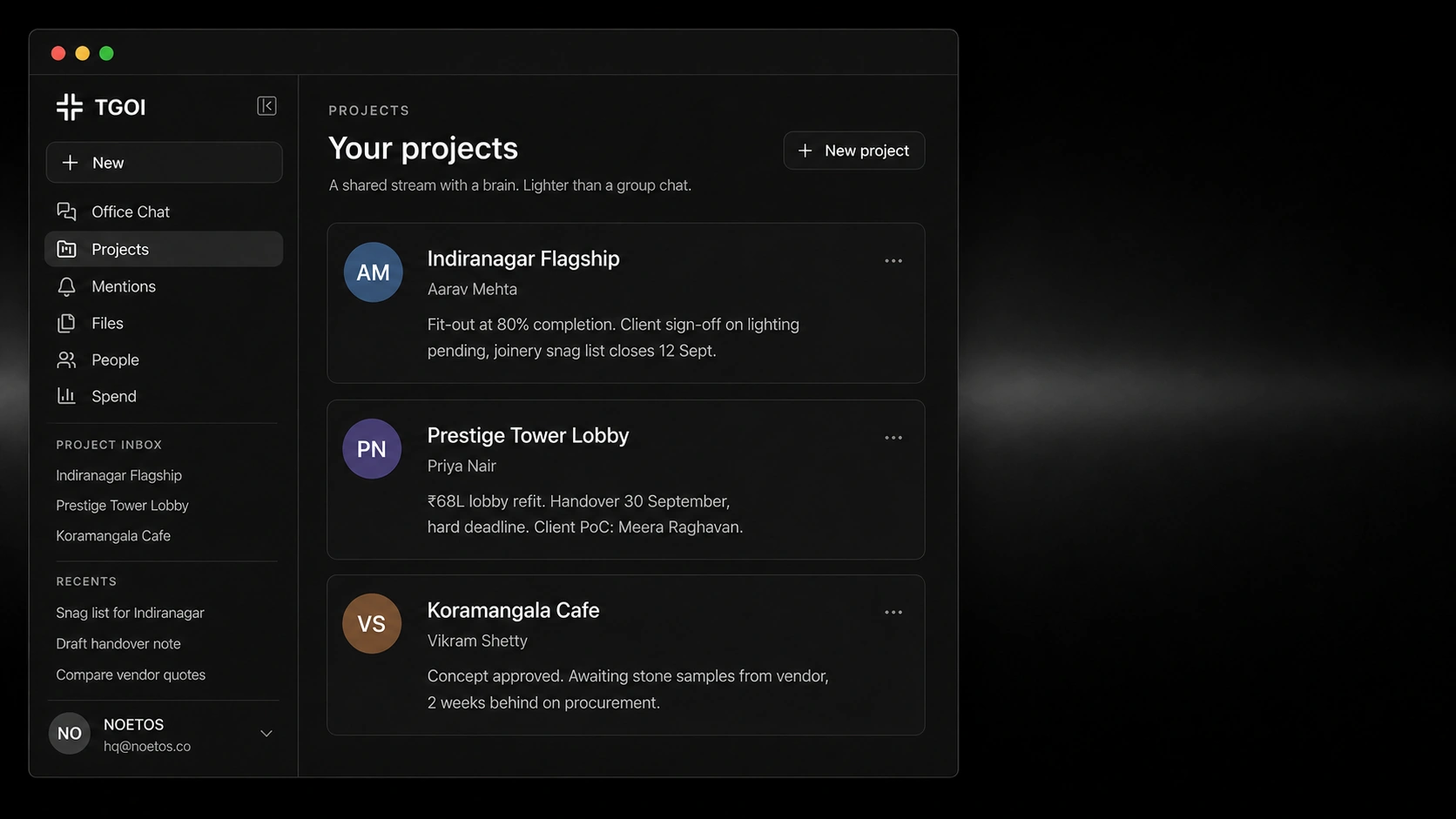Open Prestige Tower Lobby in Project Inbox
Image resolution: width=1456 pixels, height=819 pixels.
[x=123, y=506]
